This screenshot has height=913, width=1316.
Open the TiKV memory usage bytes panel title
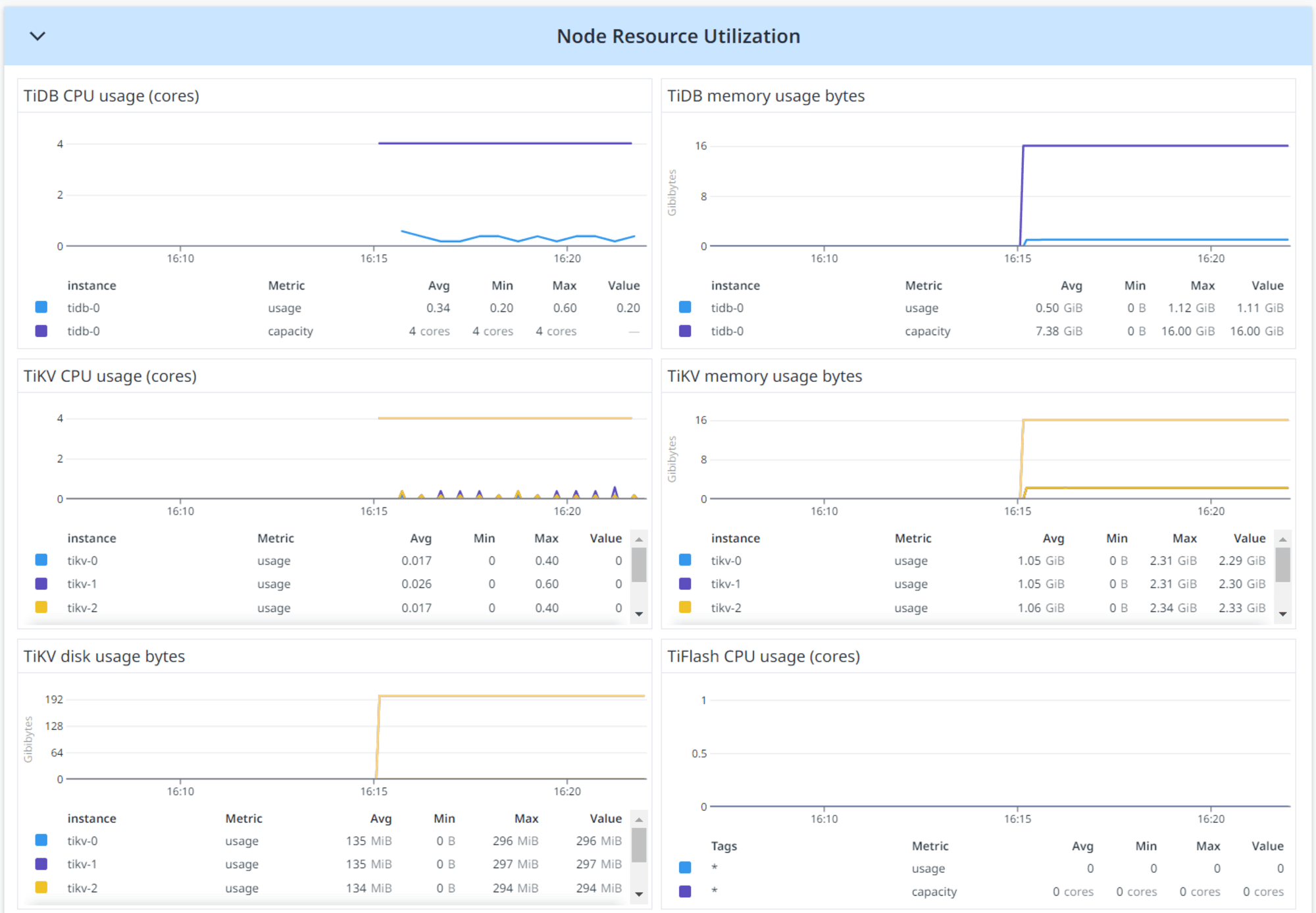point(765,377)
